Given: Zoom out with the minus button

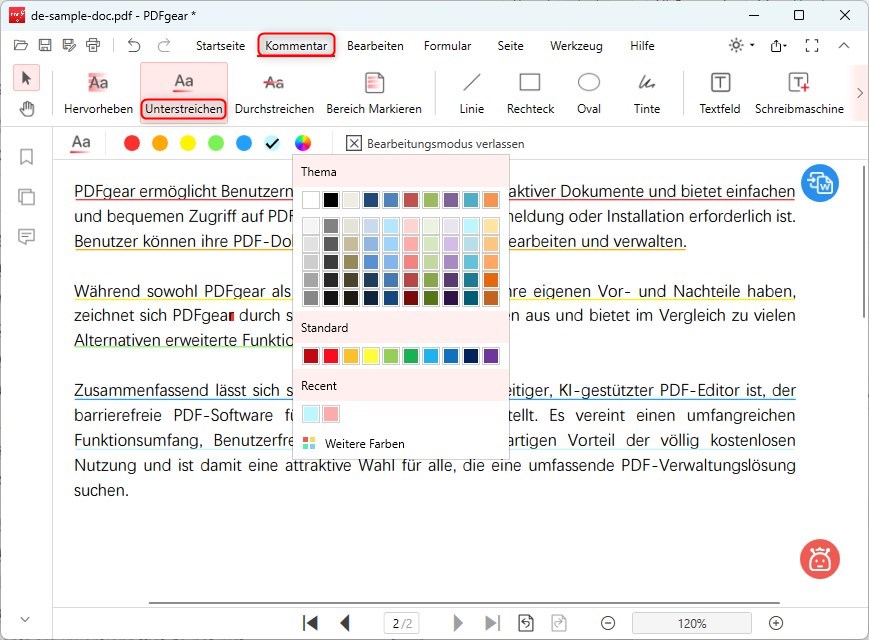Looking at the screenshot, I should pyautogui.click(x=608, y=623).
